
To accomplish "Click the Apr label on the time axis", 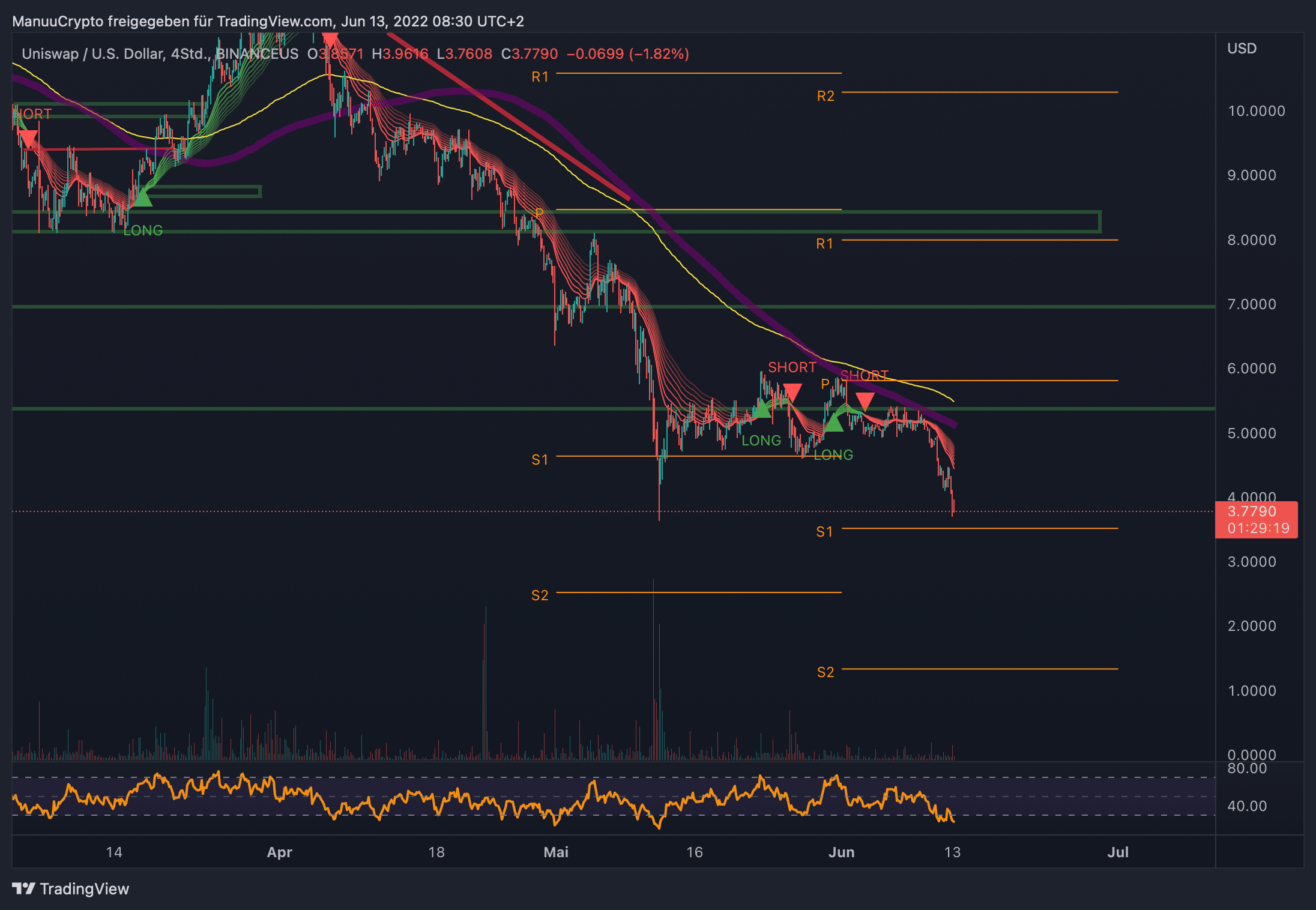I will [280, 852].
